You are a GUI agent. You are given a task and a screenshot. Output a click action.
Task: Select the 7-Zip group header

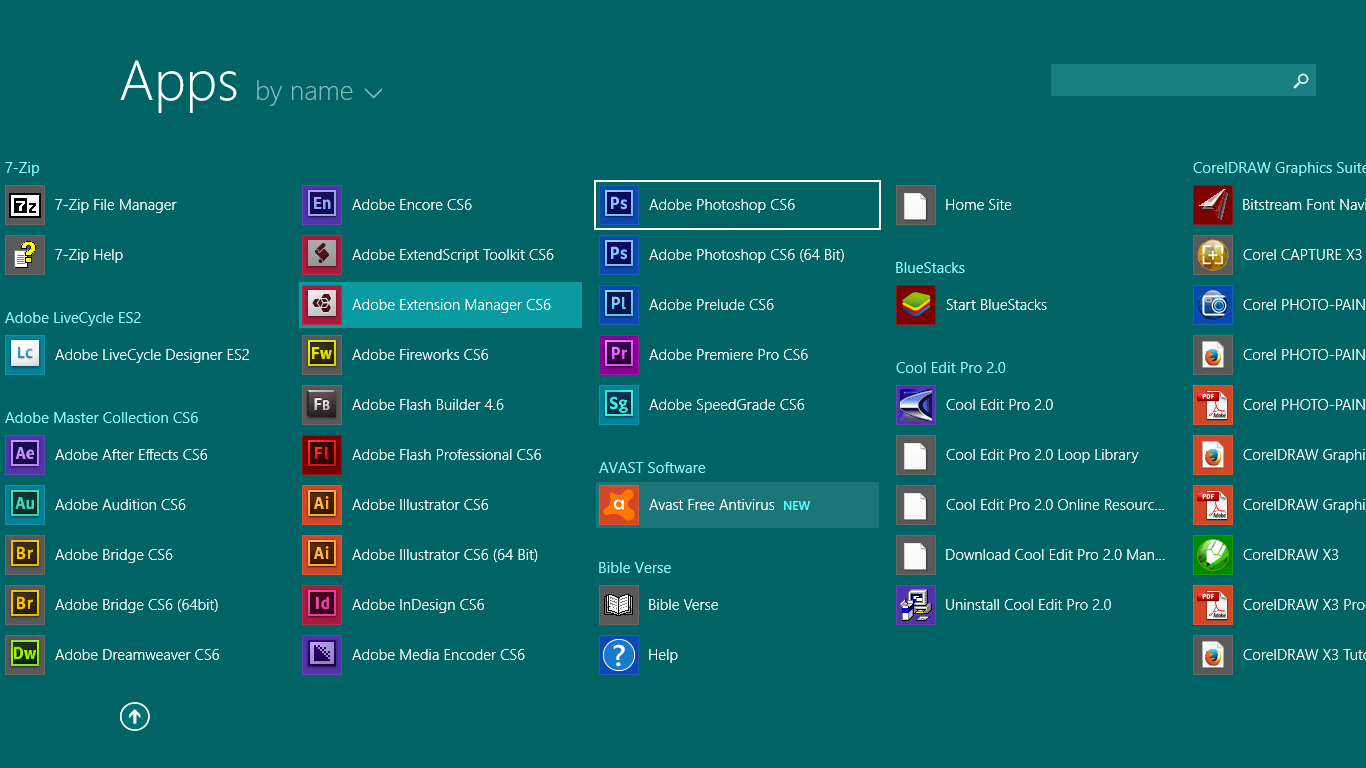tap(22, 168)
